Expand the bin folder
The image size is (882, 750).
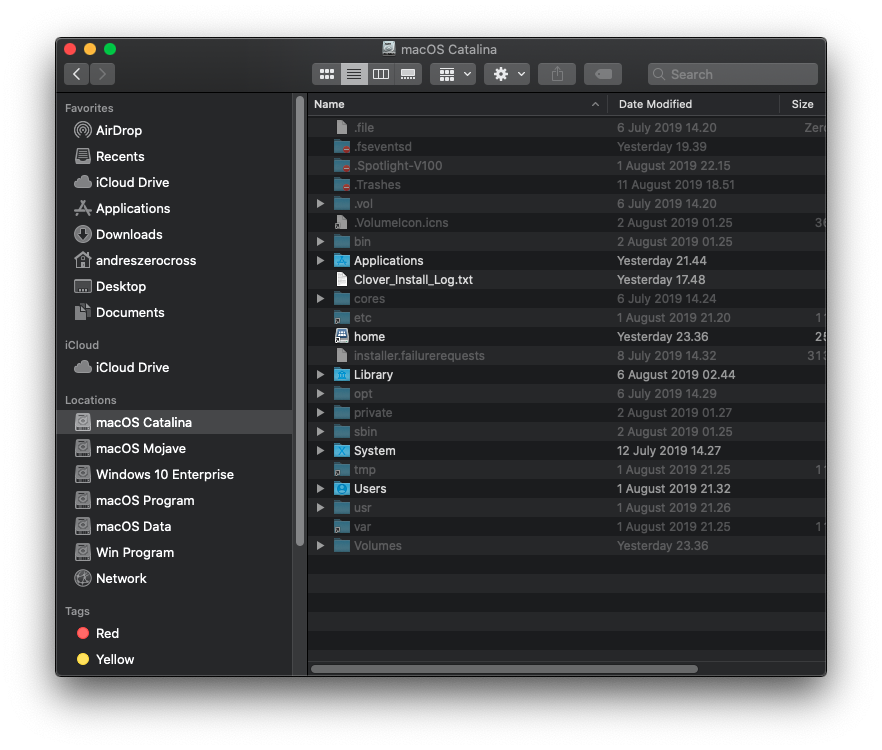pos(320,241)
